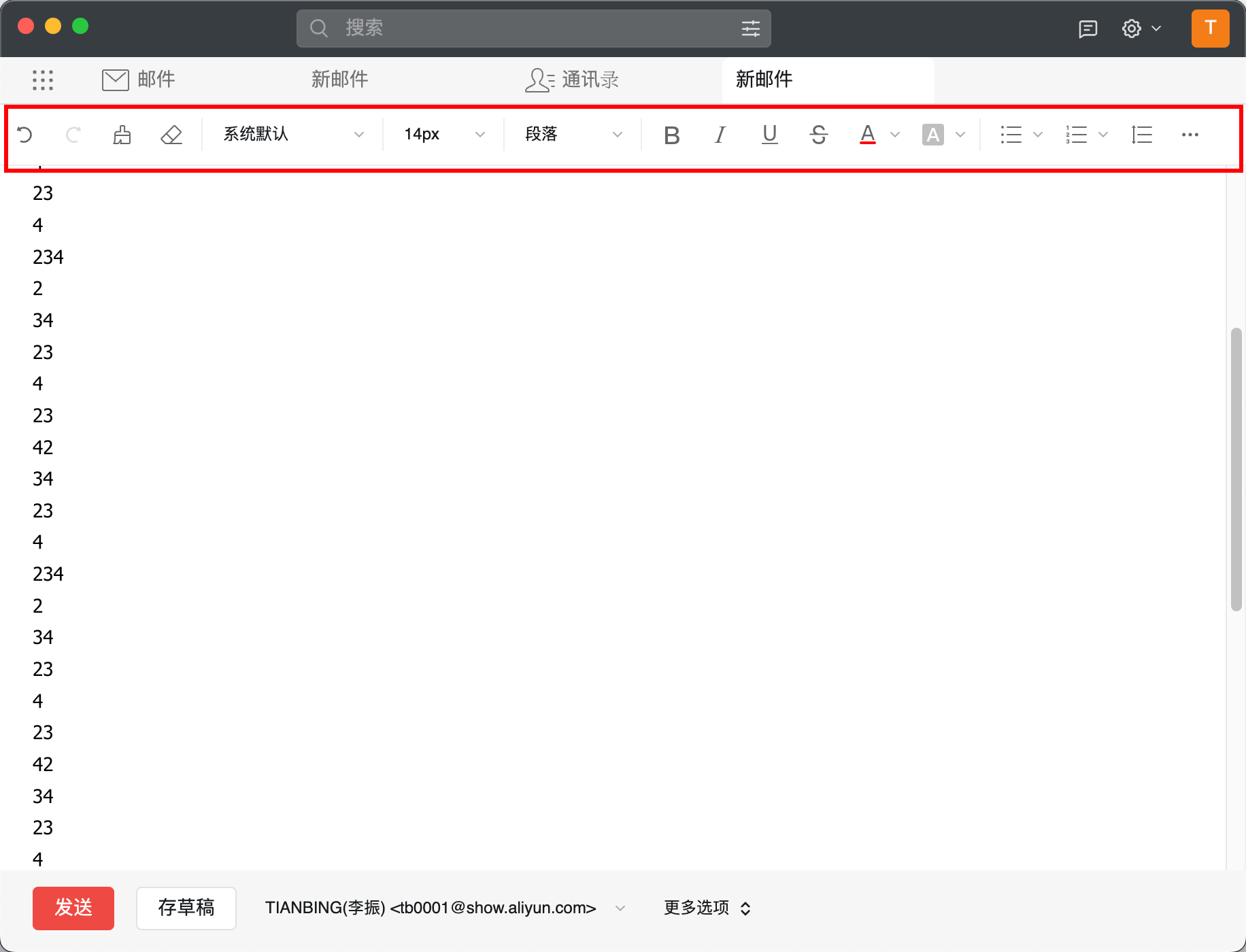This screenshot has height=952, width=1246.
Task: Toggle bold formatting
Action: (x=671, y=135)
